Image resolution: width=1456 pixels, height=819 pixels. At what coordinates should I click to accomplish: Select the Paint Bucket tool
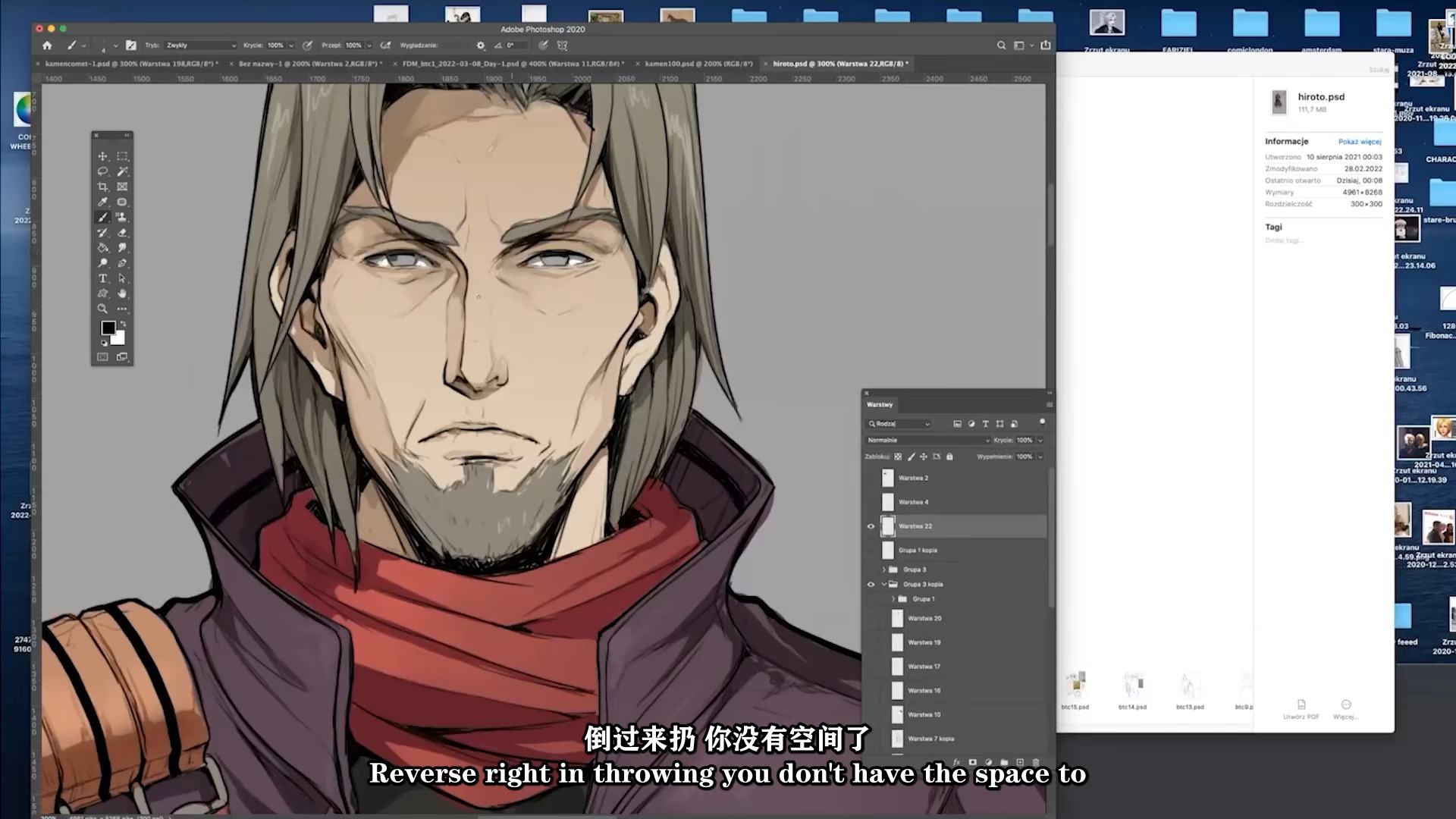pyautogui.click(x=102, y=248)
